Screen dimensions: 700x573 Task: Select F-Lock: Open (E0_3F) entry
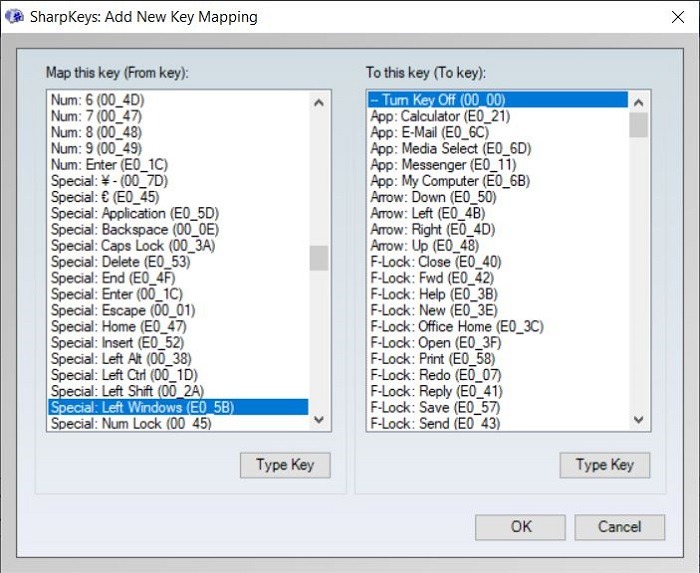coord(498,343)
